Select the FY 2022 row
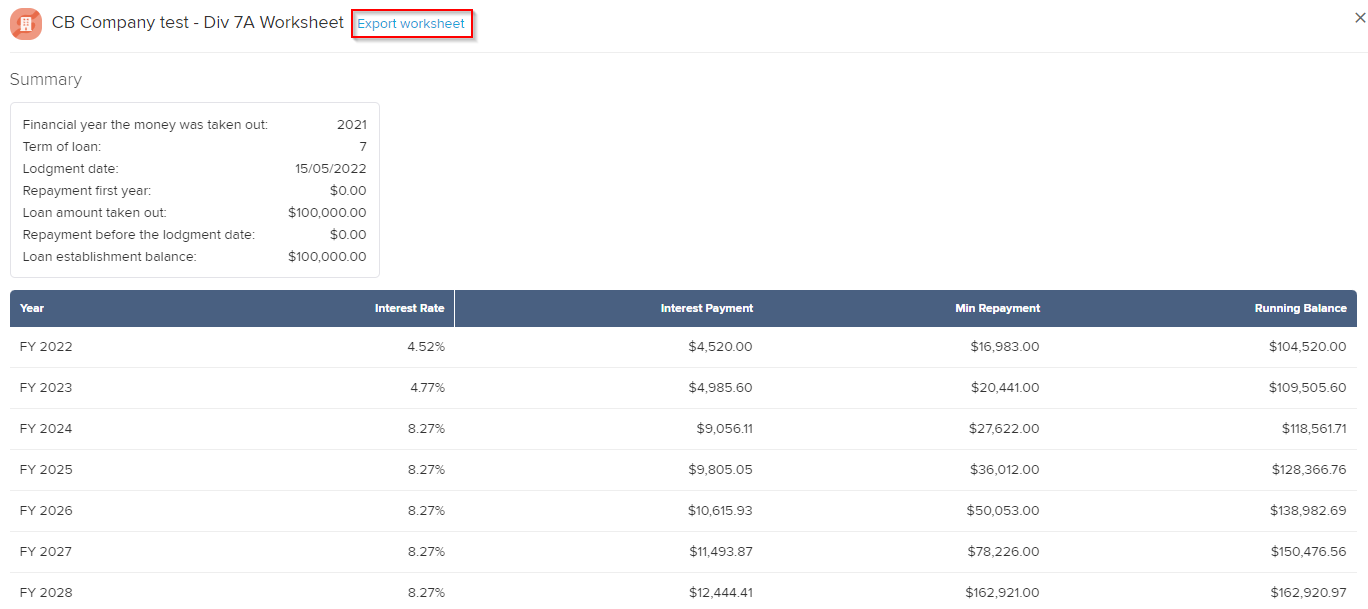Screen dimensions: 1368x609 tap(46, 347)
